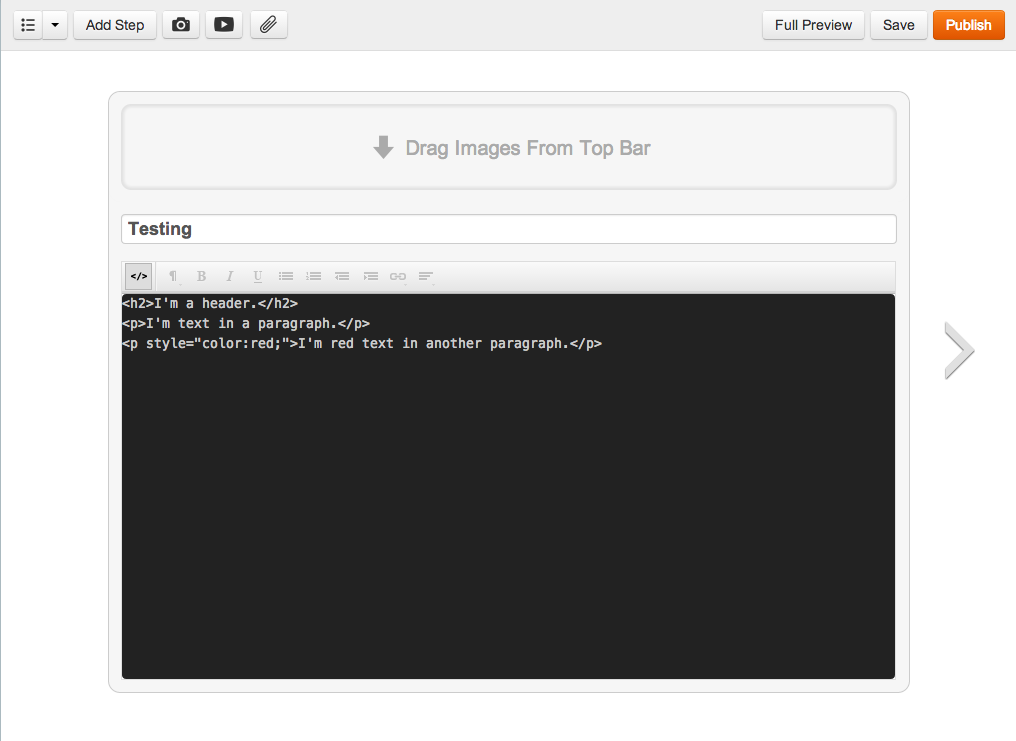Insert a hyperlink with the link icon
The width and height of the screenshot is (1016, 741).
click(x=397, y=276)
